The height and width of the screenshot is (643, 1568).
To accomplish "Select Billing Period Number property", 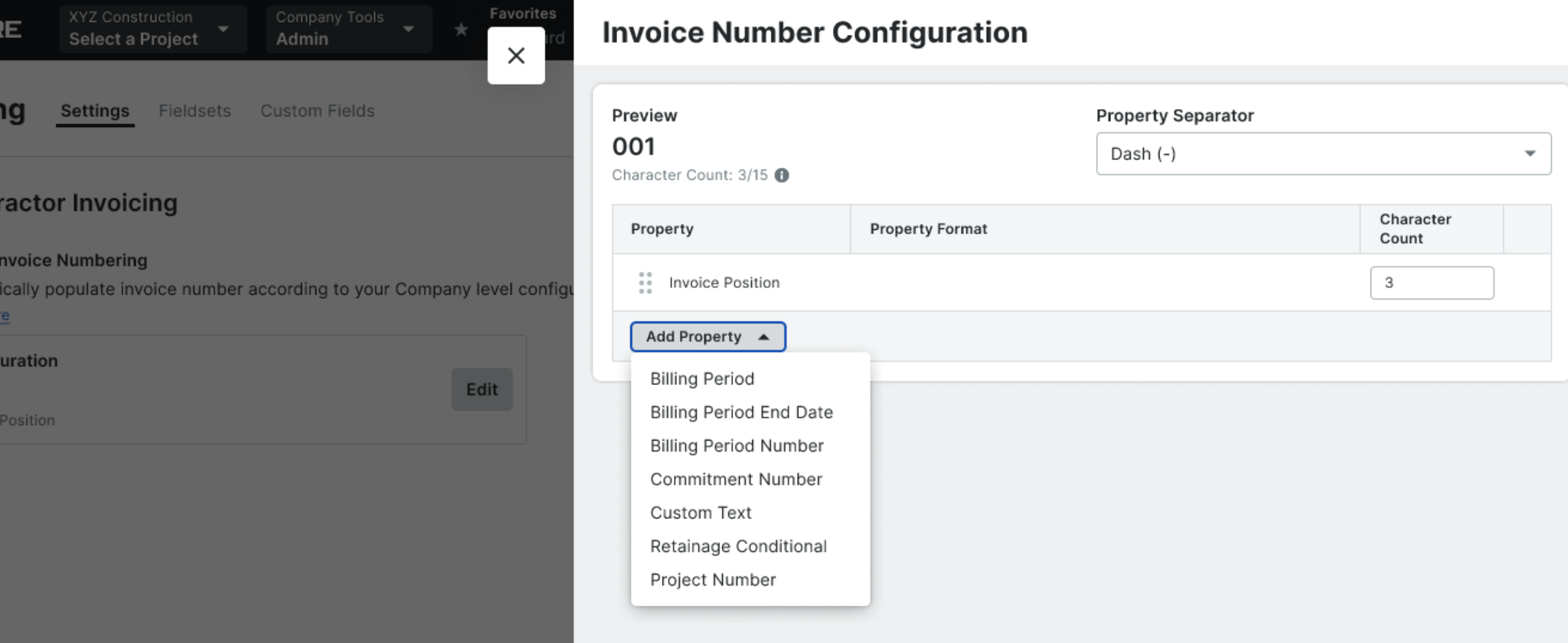I will click(x=737, y=446).
